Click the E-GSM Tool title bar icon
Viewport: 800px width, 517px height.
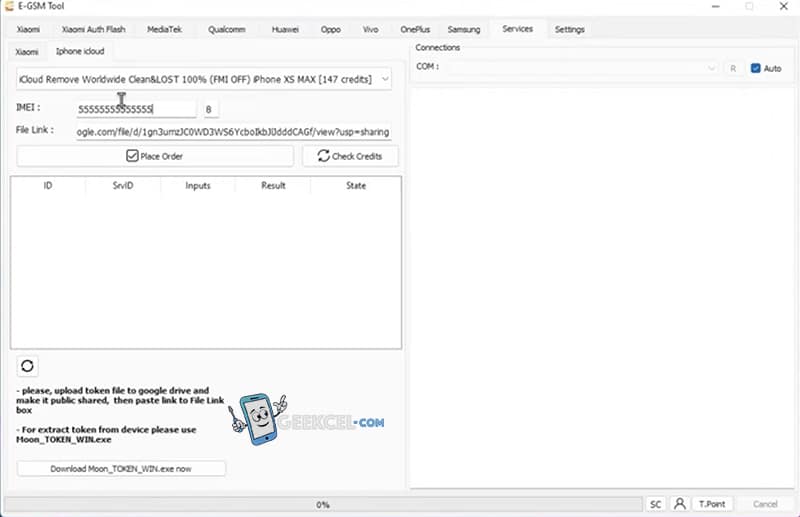point(9,6)
